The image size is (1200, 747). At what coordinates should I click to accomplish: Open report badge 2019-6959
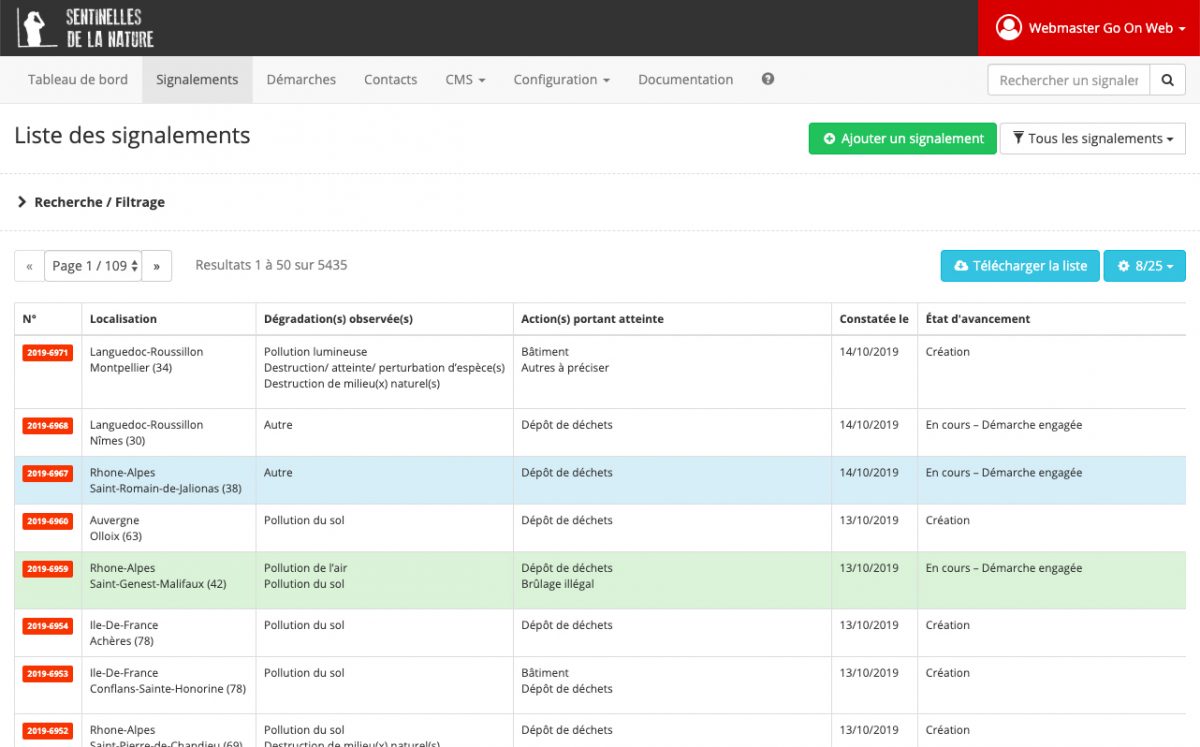[x=47, y=569]
